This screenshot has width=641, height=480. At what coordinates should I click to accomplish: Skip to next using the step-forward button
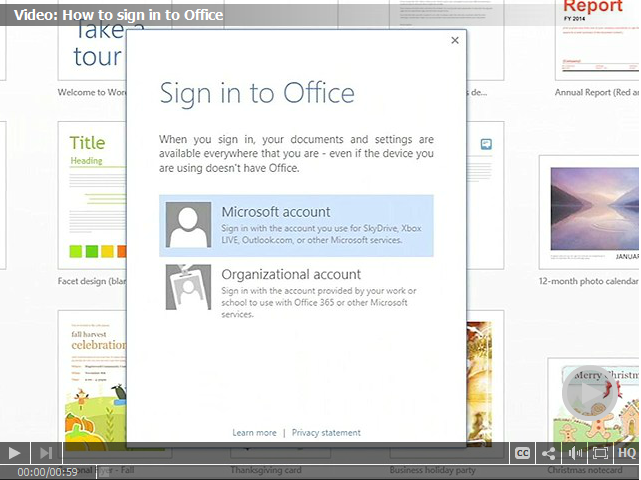pyautogui.click(x=46, y=453)
